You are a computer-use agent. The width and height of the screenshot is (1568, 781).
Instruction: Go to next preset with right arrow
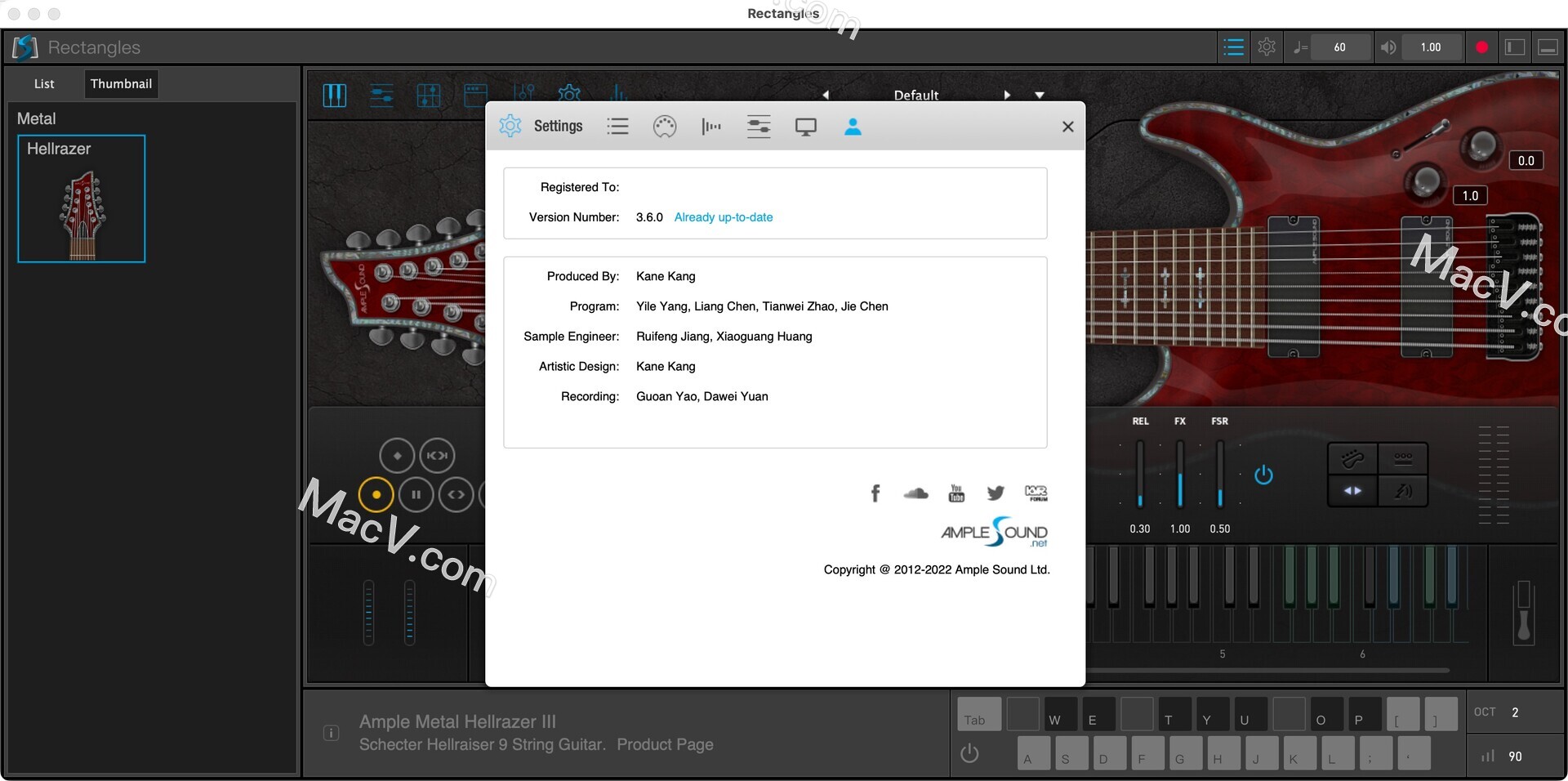pyautogui.click(x=1007, y=95)
